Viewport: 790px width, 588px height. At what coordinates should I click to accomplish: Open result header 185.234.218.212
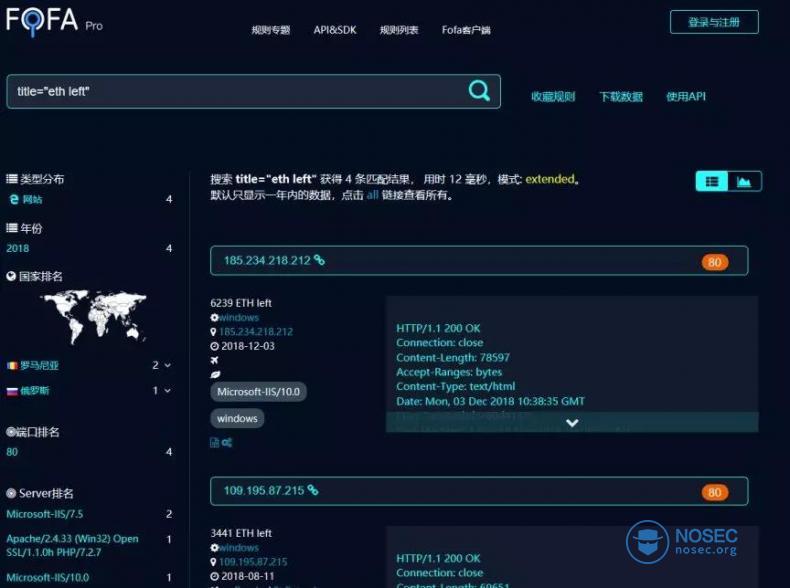(x=479, y=260)
